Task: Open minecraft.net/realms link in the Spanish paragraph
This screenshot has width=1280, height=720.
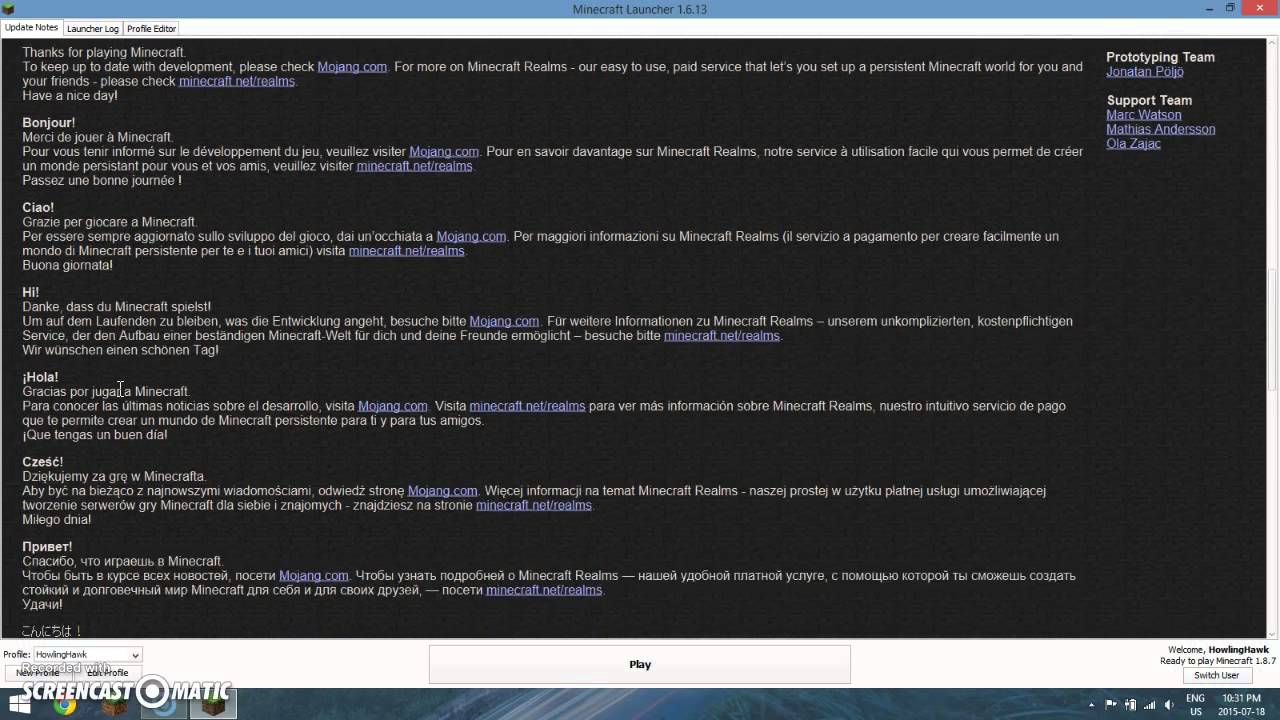Action: point(527,406)
